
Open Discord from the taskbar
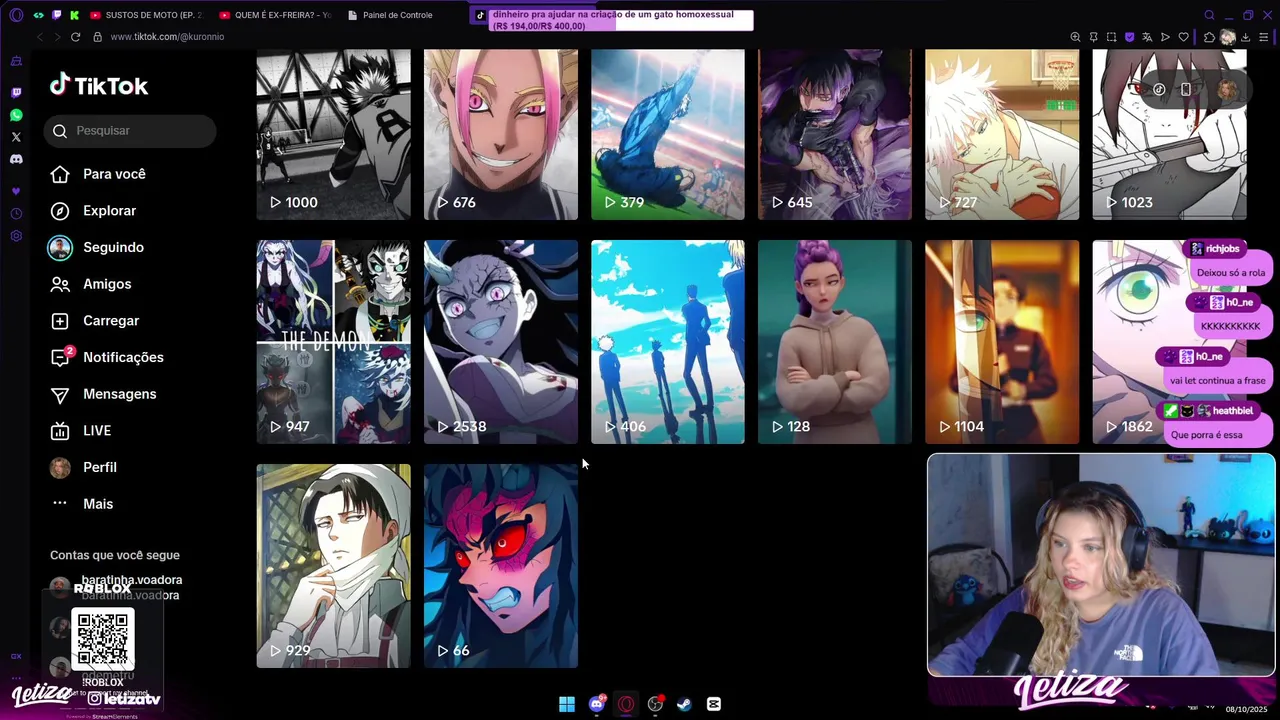(x=597, y=704)
